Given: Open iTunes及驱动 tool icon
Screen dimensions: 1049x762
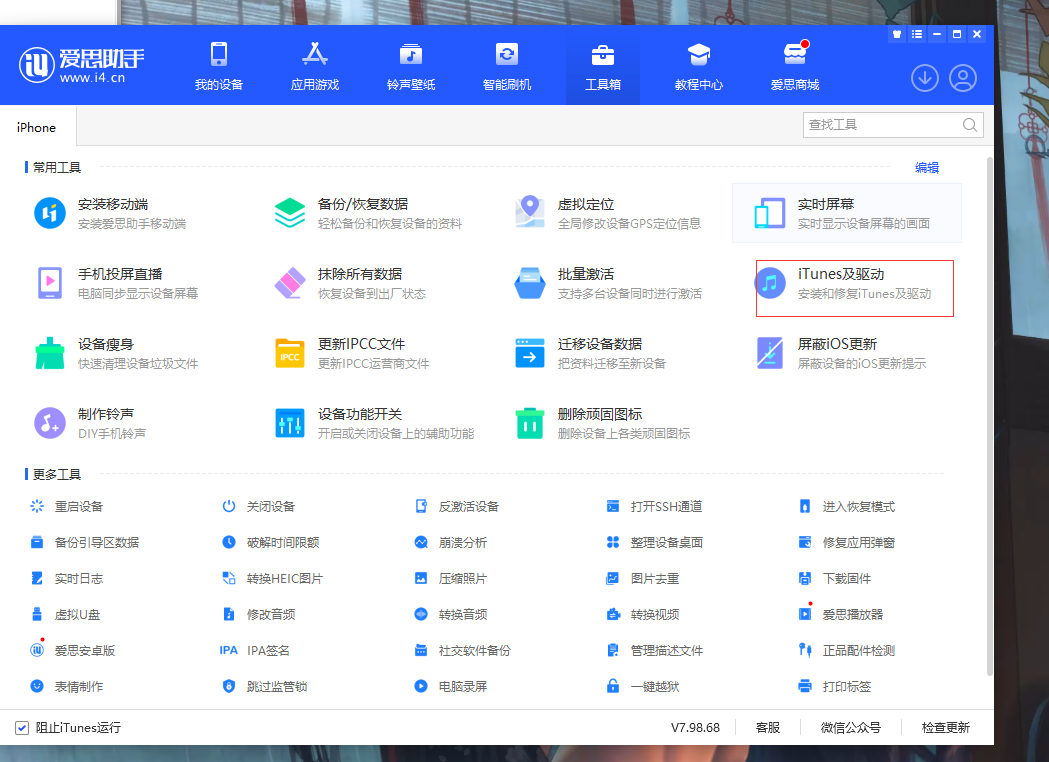Looking at the screenshot, I should [x=769, y=283].
